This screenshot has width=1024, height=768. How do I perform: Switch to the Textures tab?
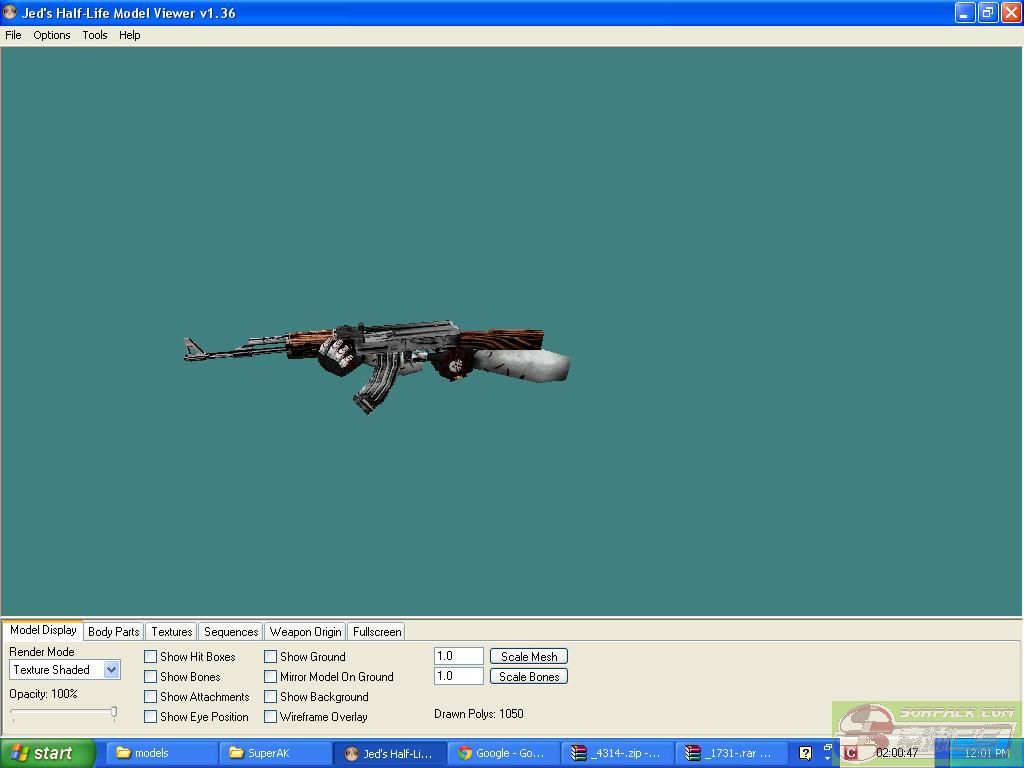click(x=172, y=632)
